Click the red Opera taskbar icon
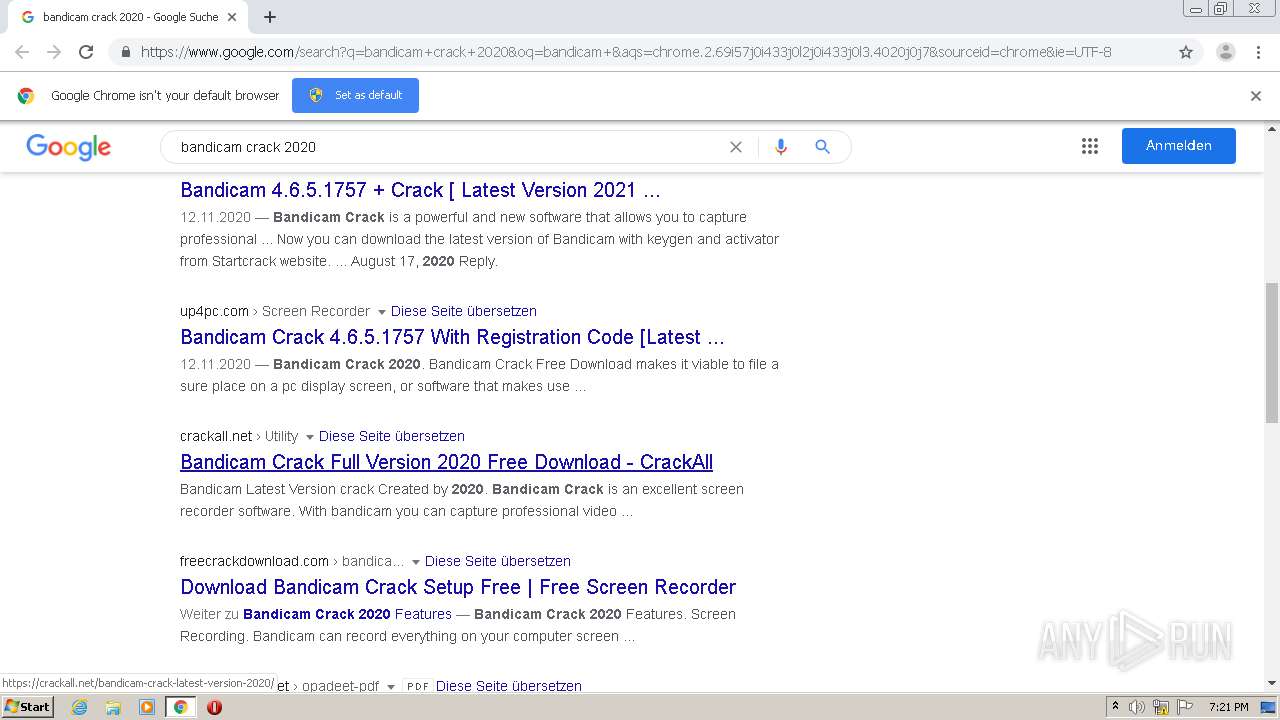The height and width of the screenshot is (720, 1280). (x=214, y=707)
